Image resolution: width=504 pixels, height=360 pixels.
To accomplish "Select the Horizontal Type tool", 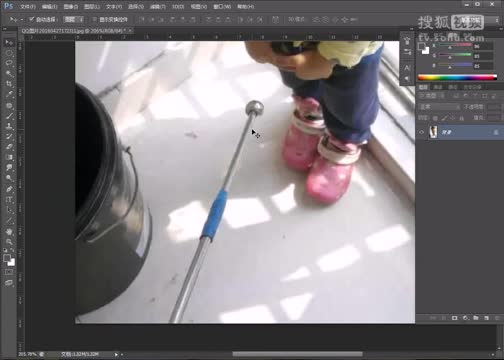I will 9,200.
